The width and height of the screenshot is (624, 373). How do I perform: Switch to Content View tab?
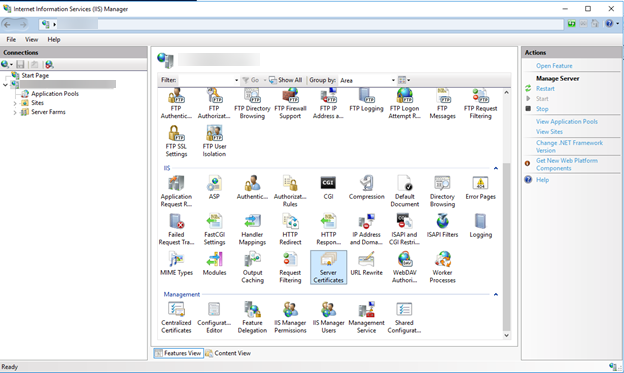228,353
